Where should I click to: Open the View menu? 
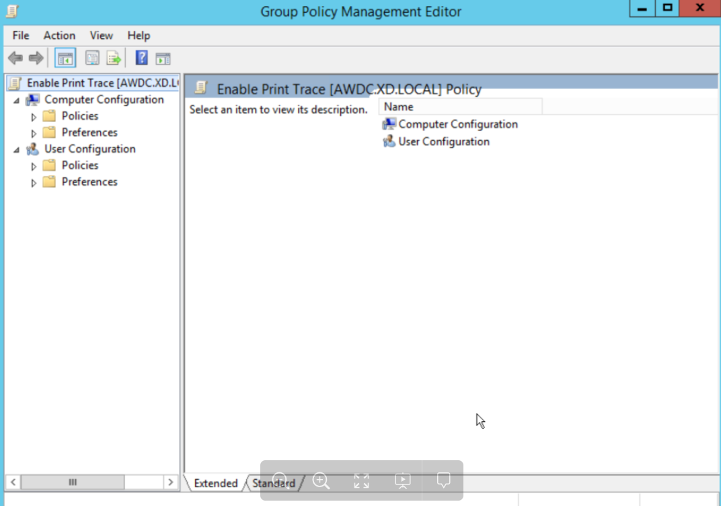101,35
